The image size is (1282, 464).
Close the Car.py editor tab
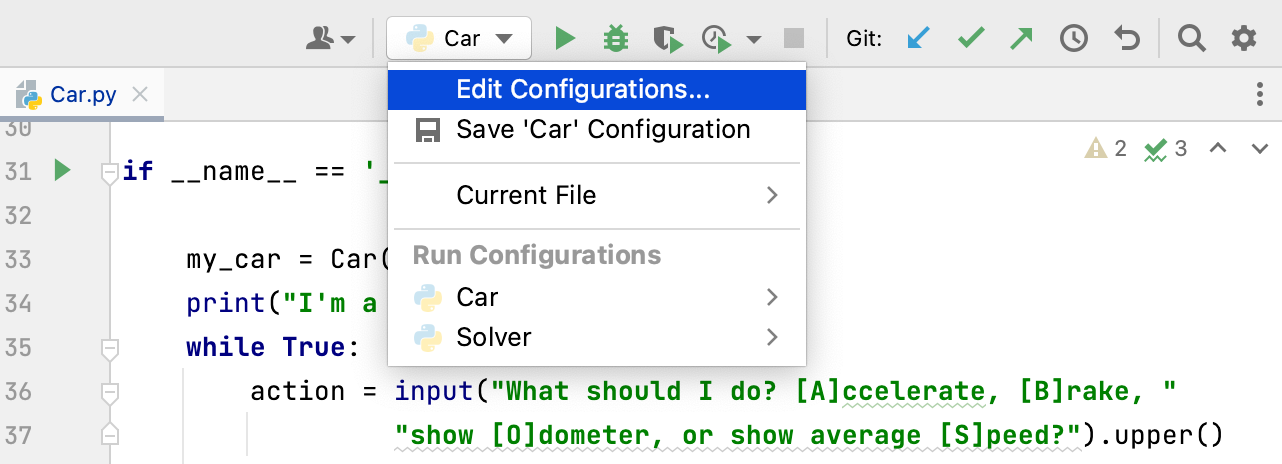coord(140,95)
